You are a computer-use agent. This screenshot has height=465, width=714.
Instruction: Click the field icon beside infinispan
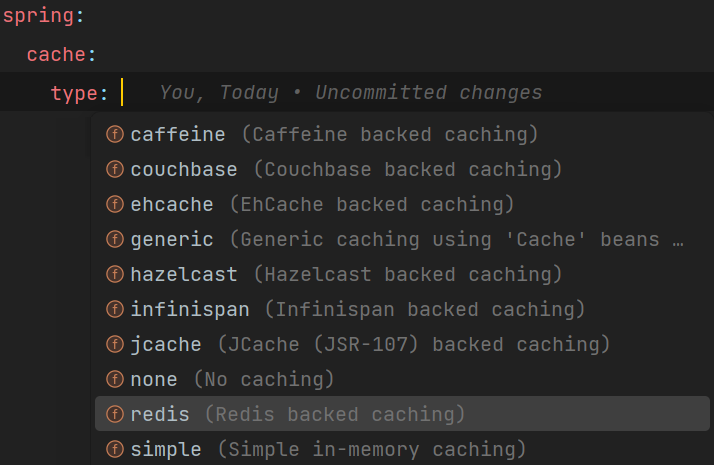[x=115, y=310]
